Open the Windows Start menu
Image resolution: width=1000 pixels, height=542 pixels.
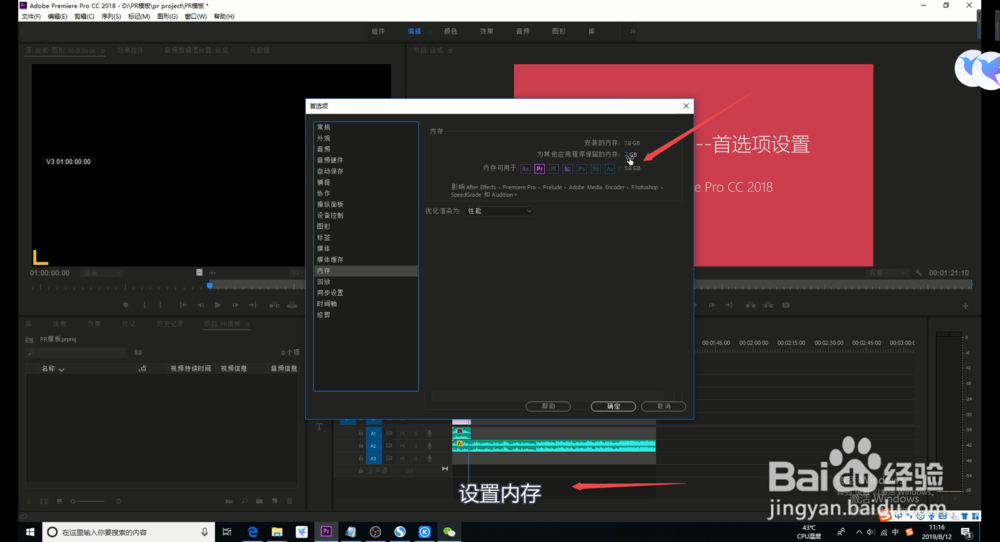30,532
